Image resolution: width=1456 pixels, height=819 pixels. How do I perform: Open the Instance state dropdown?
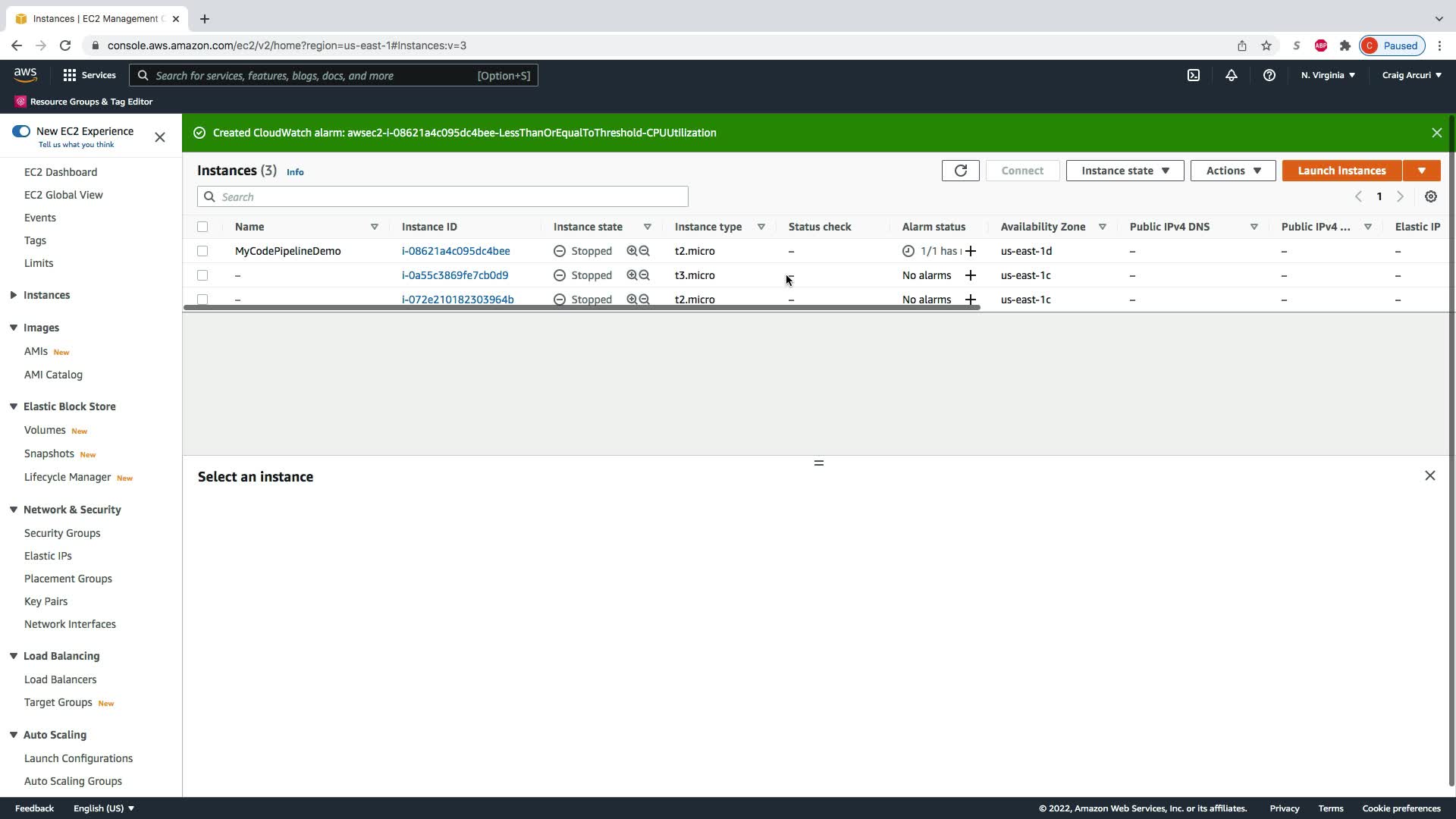tap(1125, 171)
